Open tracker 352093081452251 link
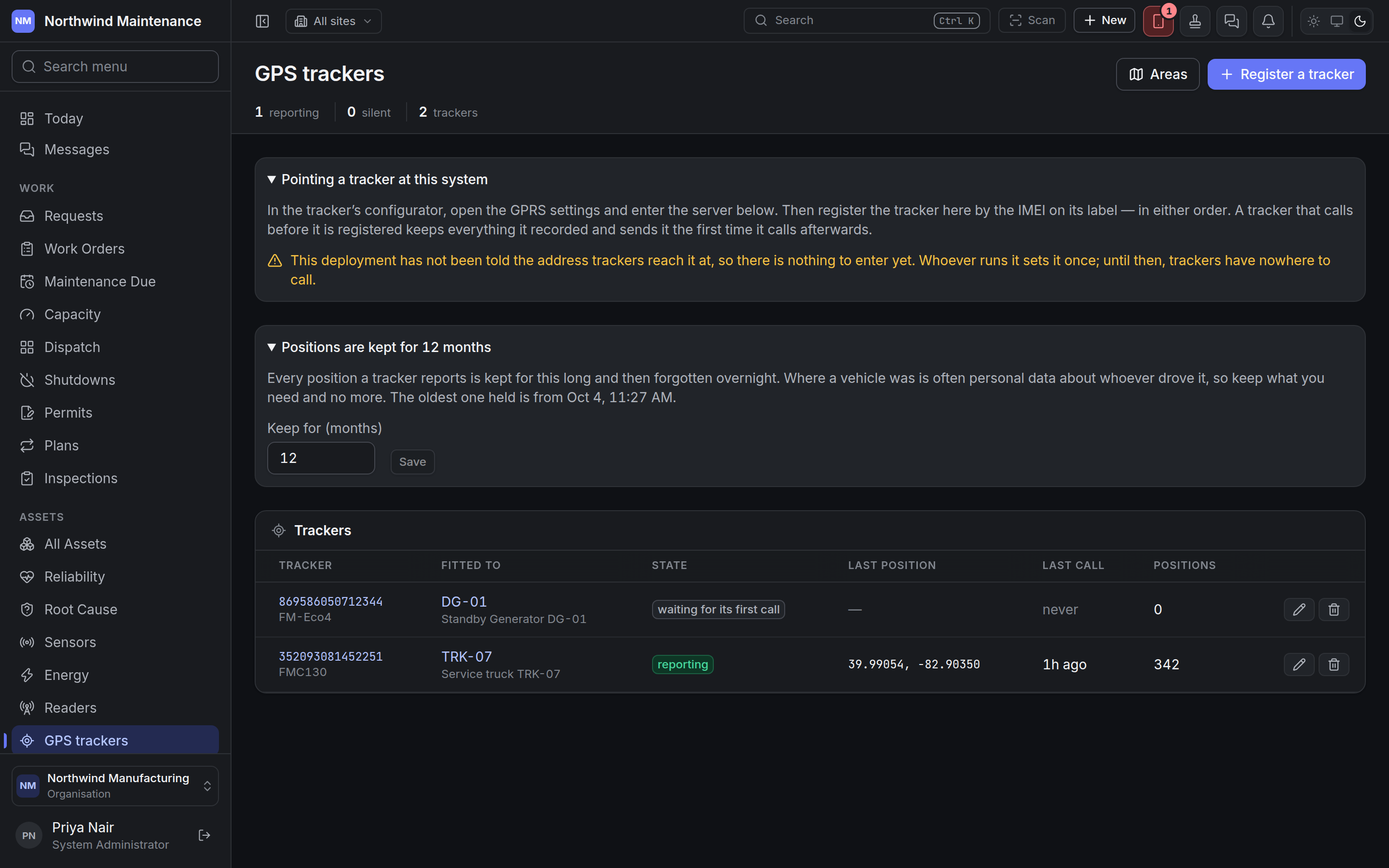 click(330, 656)
